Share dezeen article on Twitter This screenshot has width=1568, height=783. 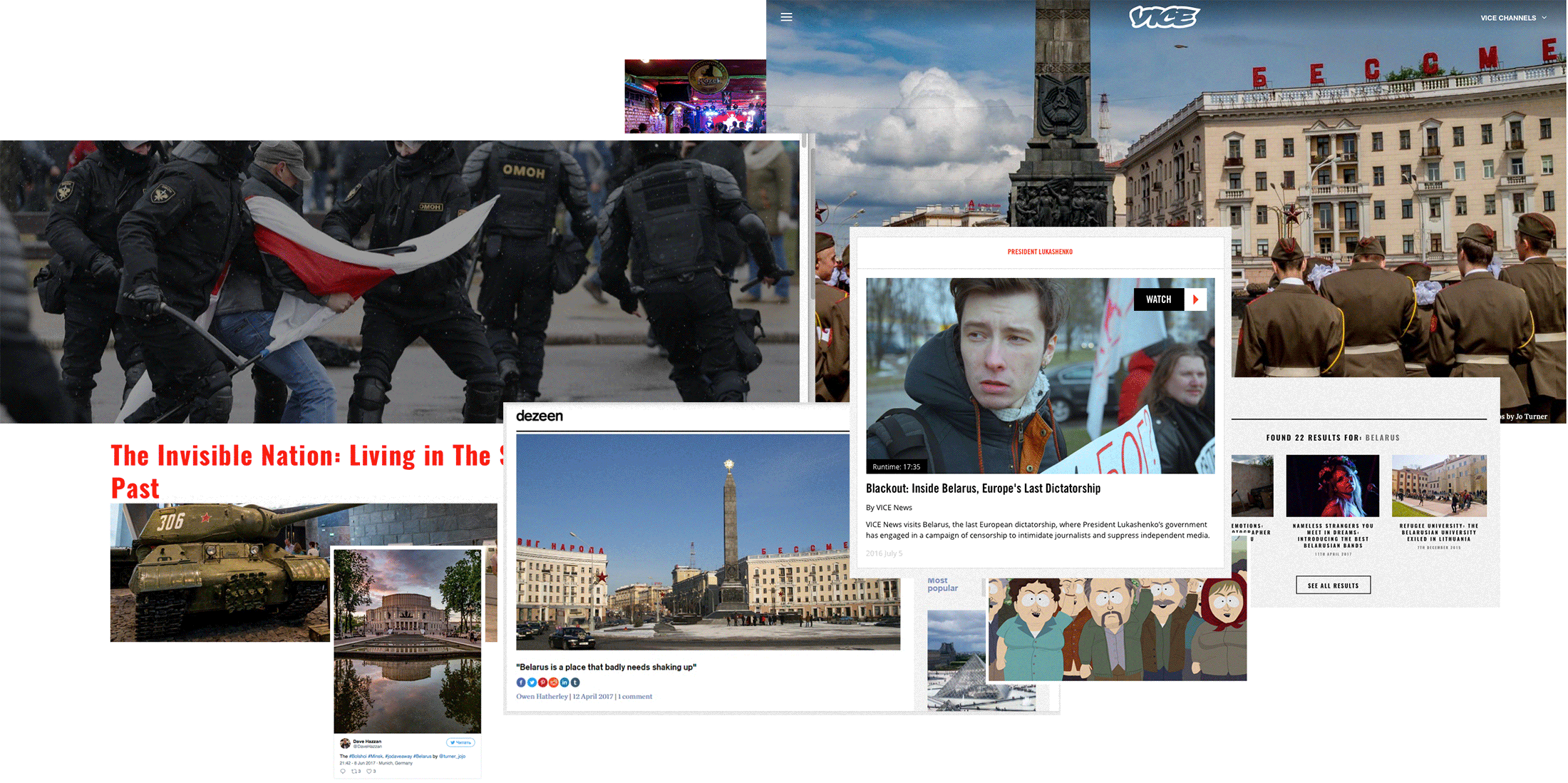pyautogui.click(x=532, y=682)
